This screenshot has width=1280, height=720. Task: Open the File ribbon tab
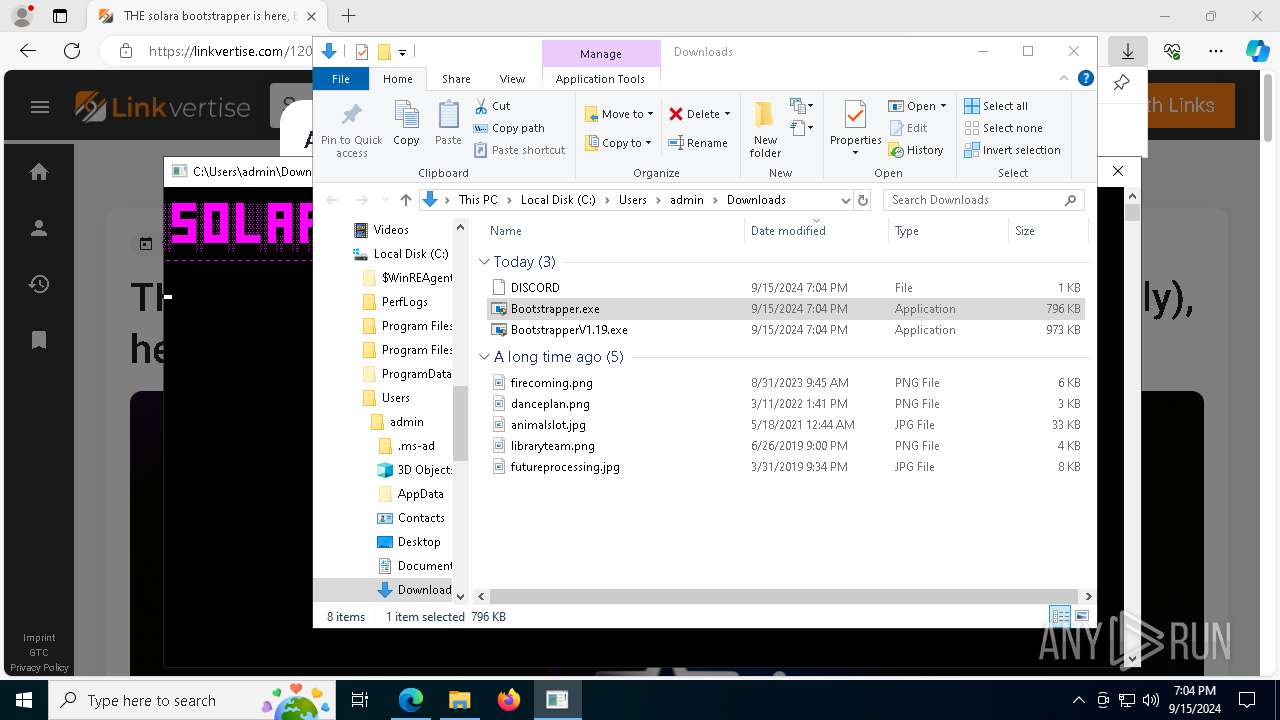341,79
